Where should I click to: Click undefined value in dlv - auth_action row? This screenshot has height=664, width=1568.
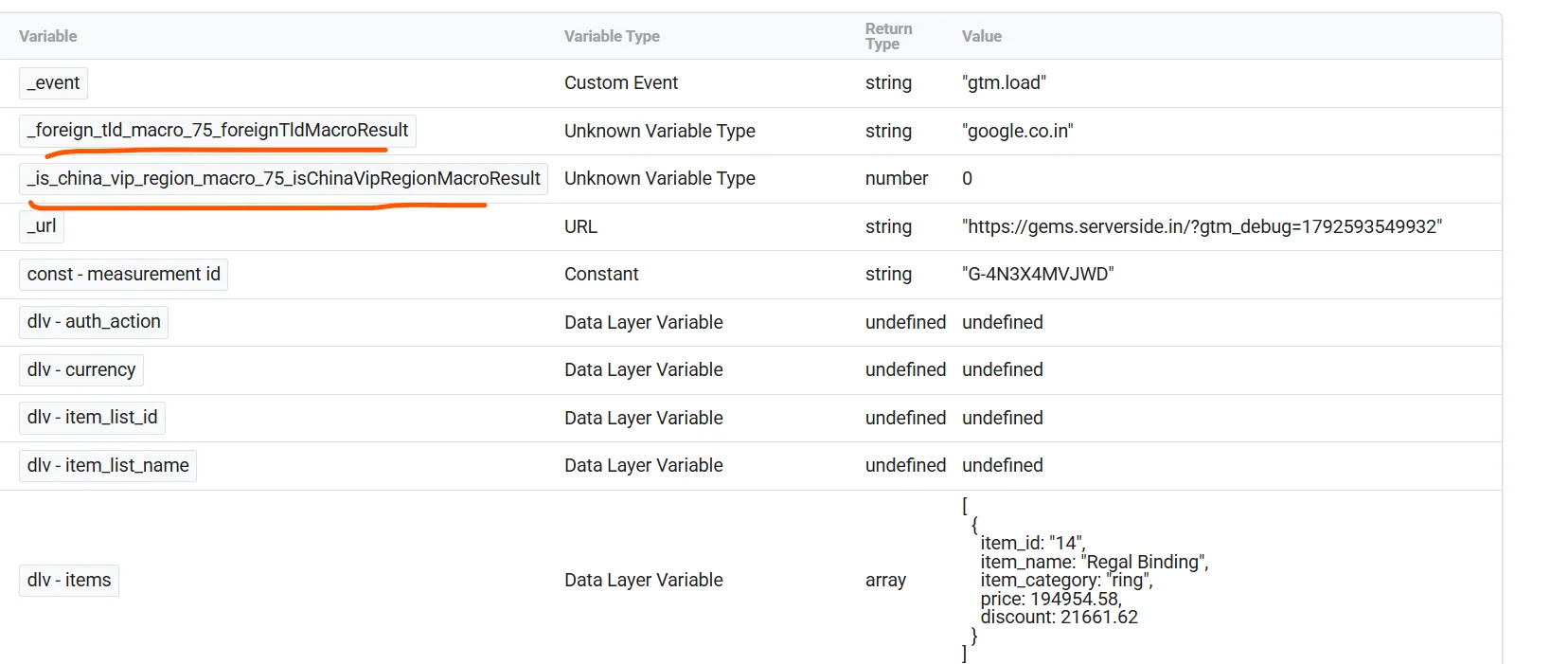1003,322
